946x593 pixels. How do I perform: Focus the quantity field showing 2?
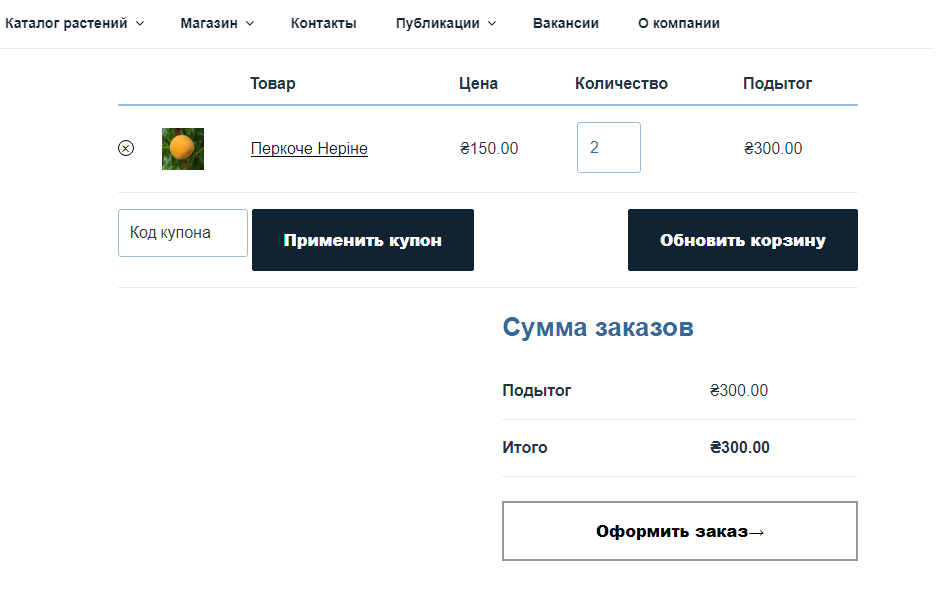click(609, 147)
